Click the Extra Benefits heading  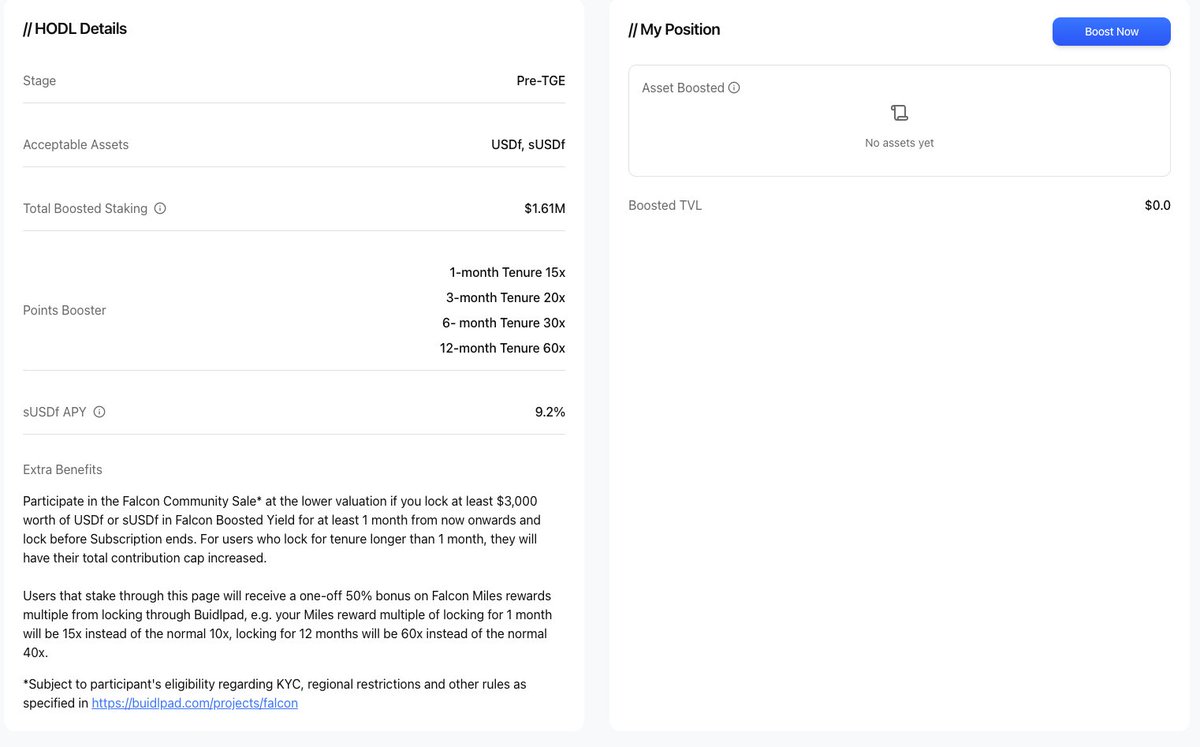(x=63, y=470)
